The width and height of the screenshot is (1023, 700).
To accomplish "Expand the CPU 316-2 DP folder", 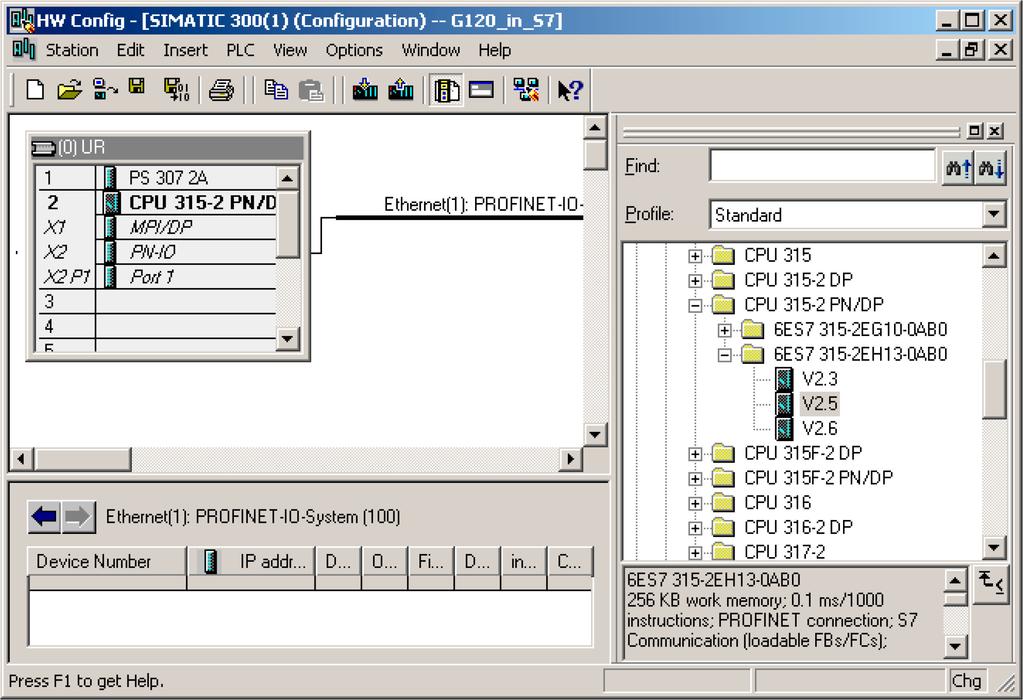I will (695, 528).
